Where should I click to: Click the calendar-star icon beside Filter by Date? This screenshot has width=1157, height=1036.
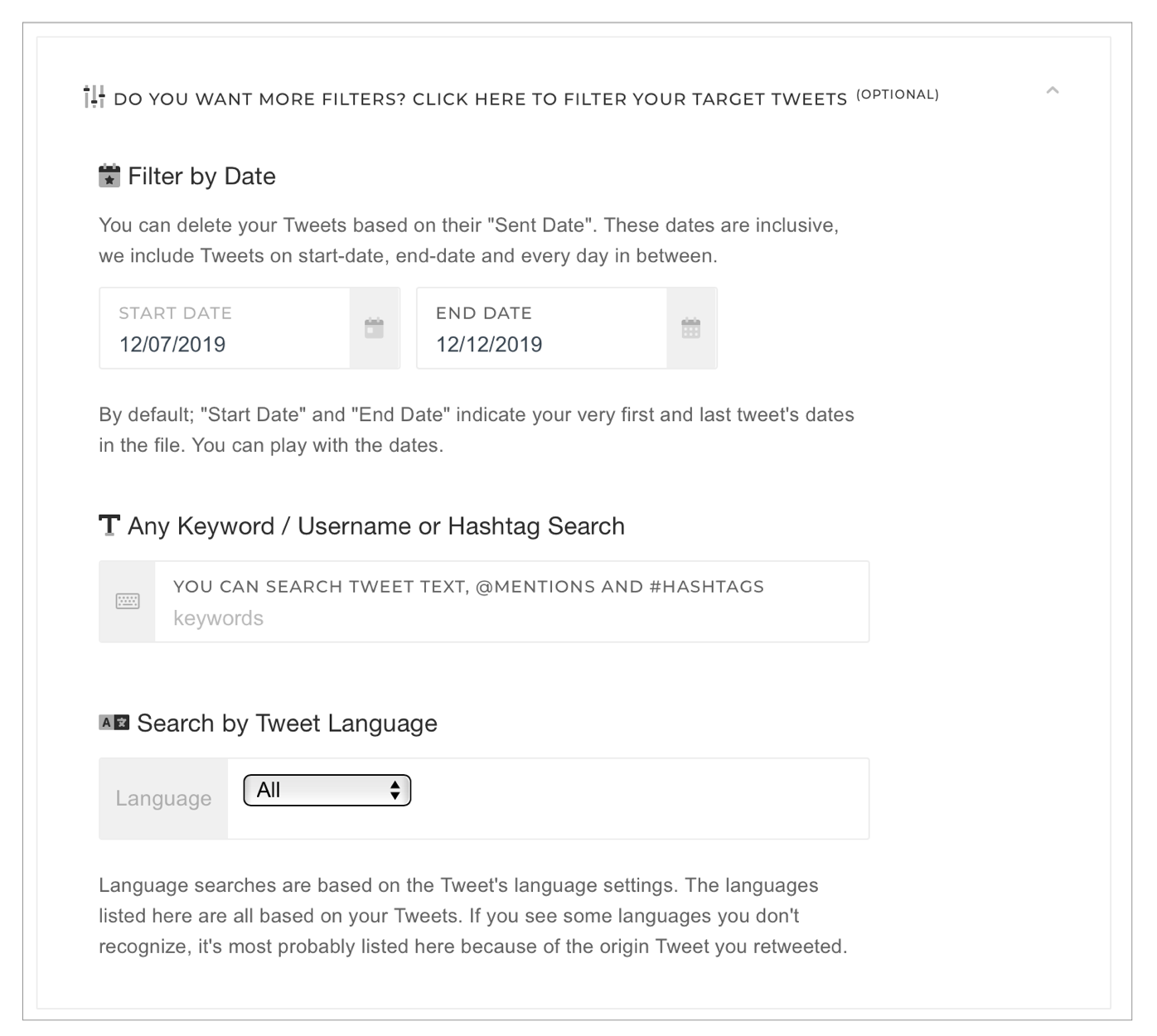109,177
